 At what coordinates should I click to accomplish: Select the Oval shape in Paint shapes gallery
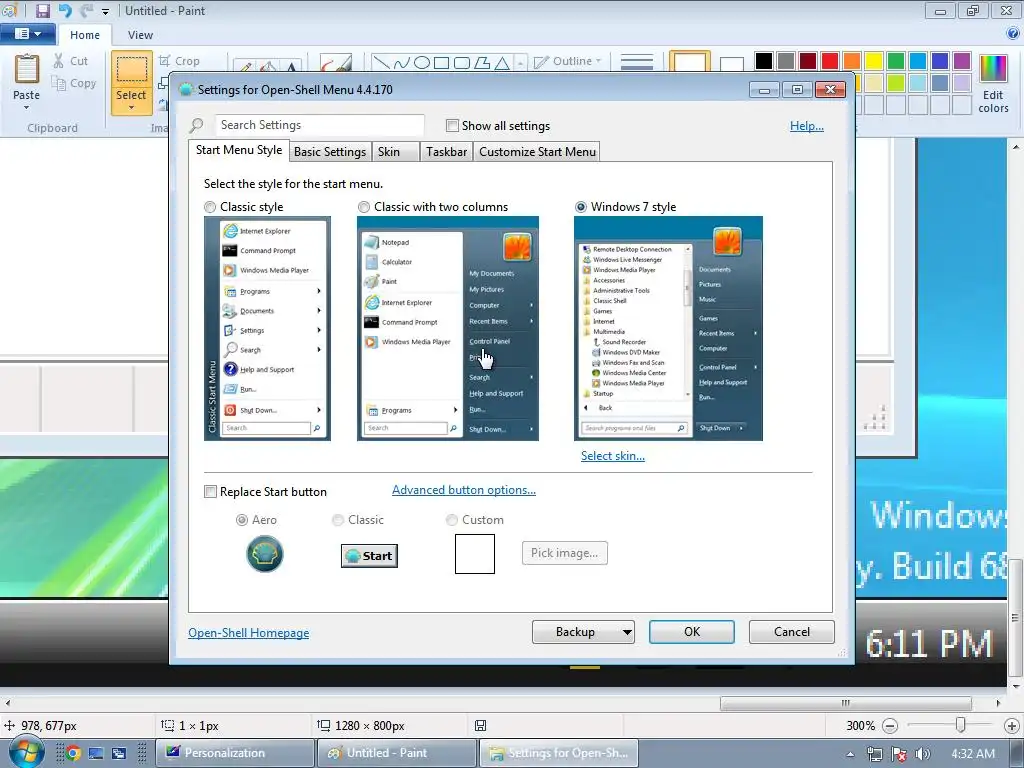click(x=422, y=63)
